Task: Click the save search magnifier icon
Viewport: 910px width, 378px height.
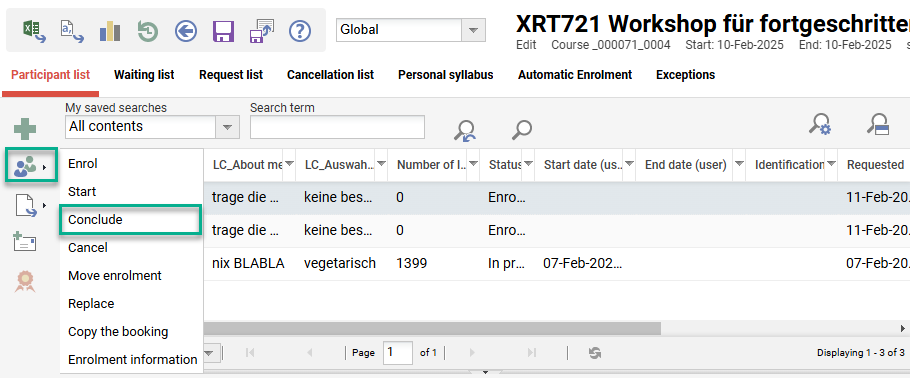Action: (879, 124)
